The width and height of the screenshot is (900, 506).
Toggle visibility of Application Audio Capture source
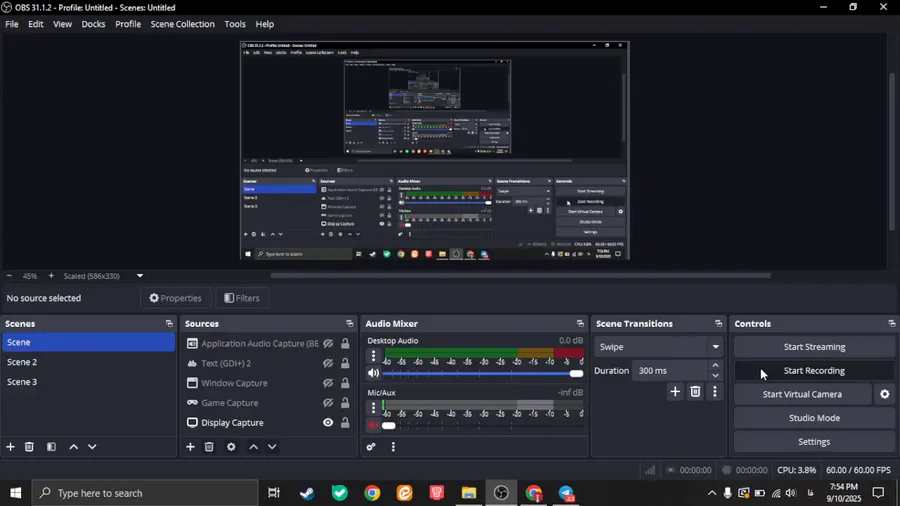click(x=328, y=344)
